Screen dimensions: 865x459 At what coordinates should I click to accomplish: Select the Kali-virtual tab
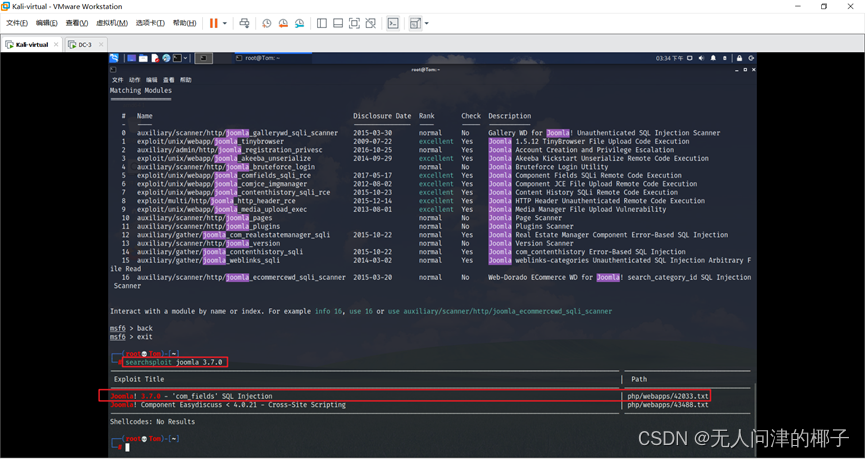[31, 45]
